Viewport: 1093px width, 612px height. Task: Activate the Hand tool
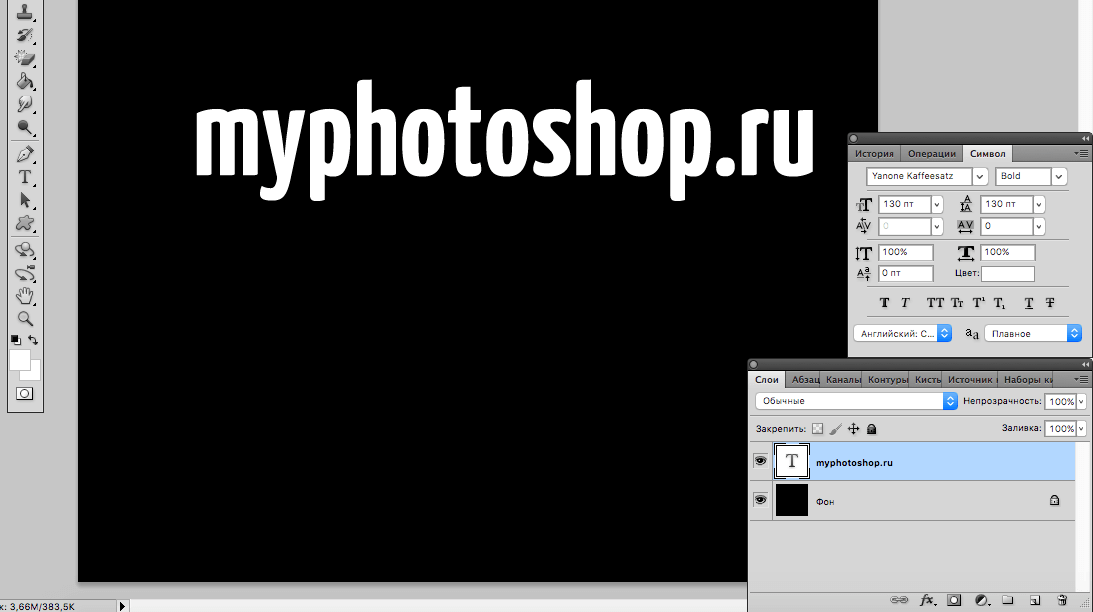click(x=25, y=296)
